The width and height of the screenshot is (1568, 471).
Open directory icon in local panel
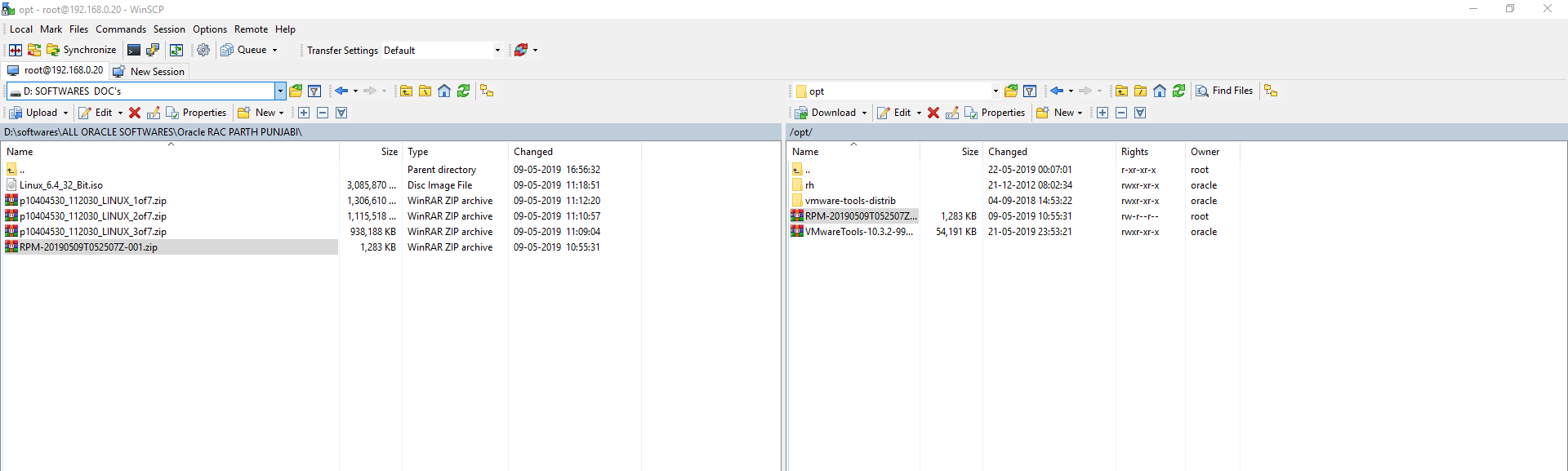pyautogui.click(x=296, y=91)
